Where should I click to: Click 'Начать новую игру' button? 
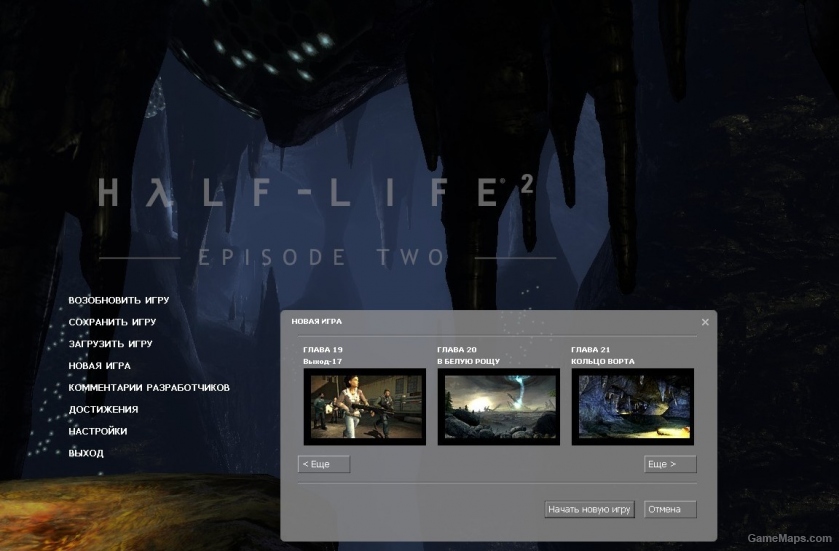click(x=589, y=509)
